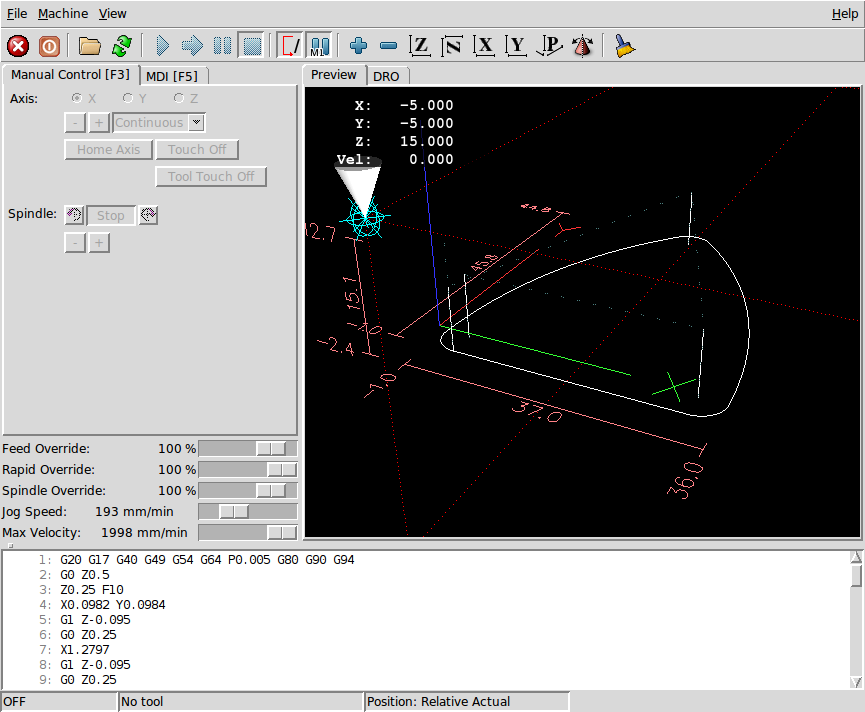Screen dimensions: 865x712
Task: Toggle the Emergency Stop icon
Action: (17, 45)
